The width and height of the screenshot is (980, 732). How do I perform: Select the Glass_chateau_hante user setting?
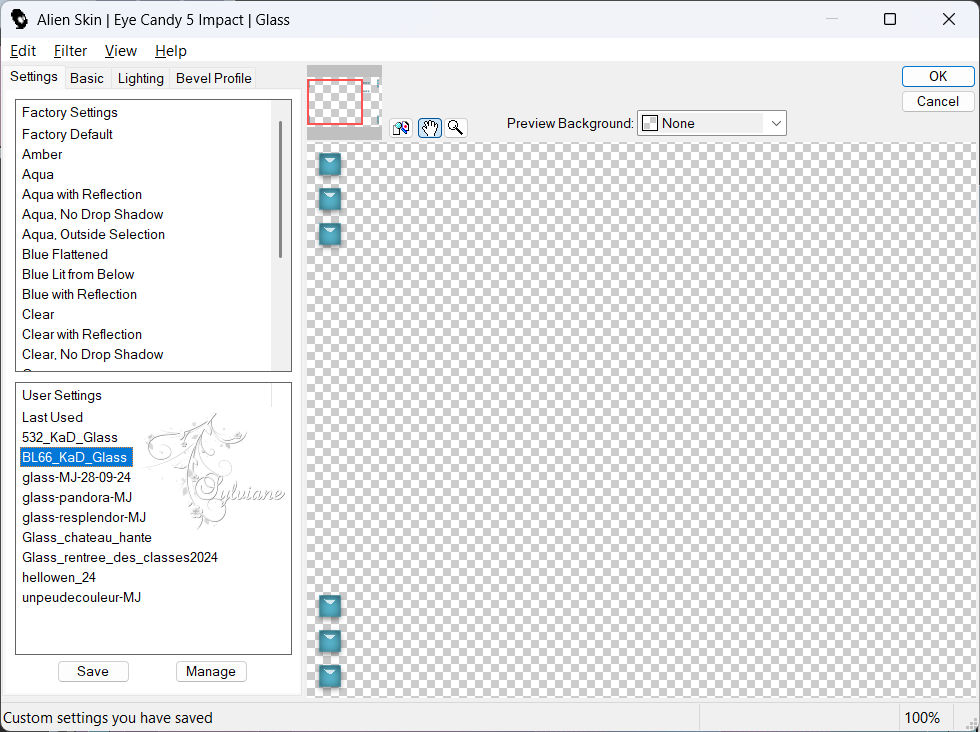click(86, 537)
